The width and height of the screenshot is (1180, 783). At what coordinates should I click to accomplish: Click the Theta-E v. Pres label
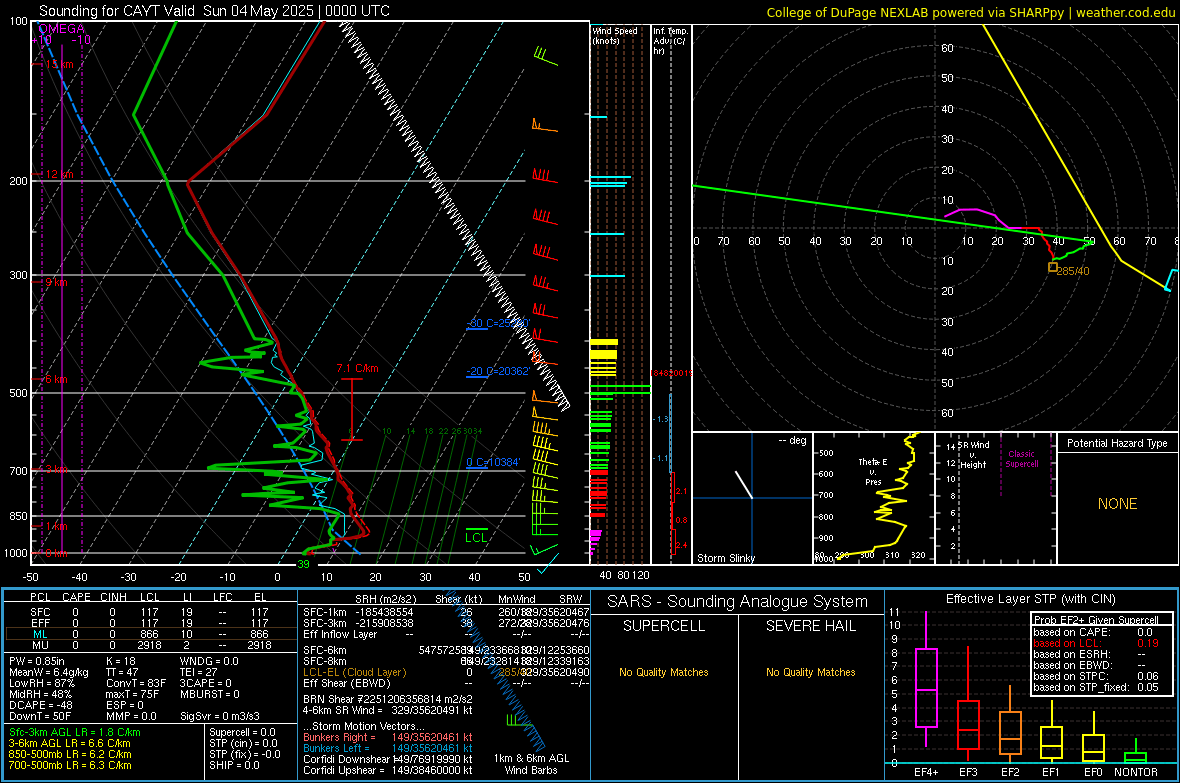pos(873,471)
